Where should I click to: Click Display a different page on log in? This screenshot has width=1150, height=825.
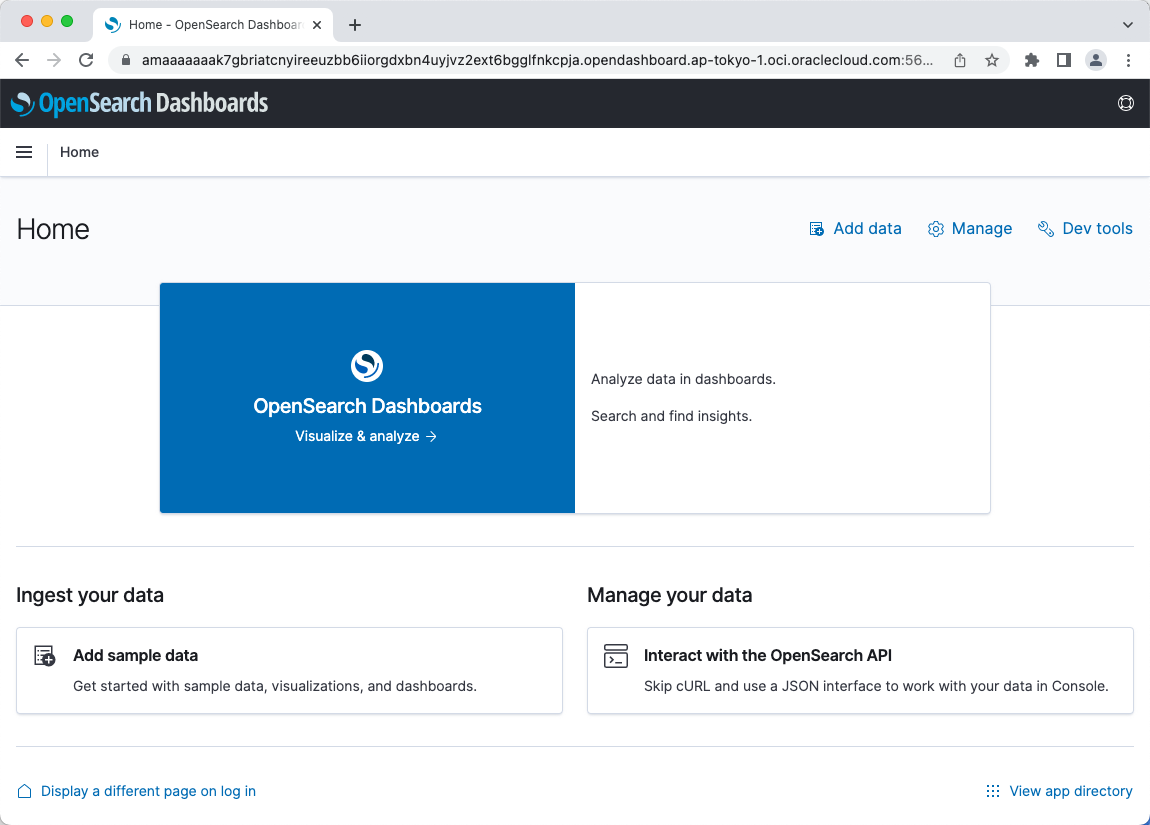tap(148, 791)
